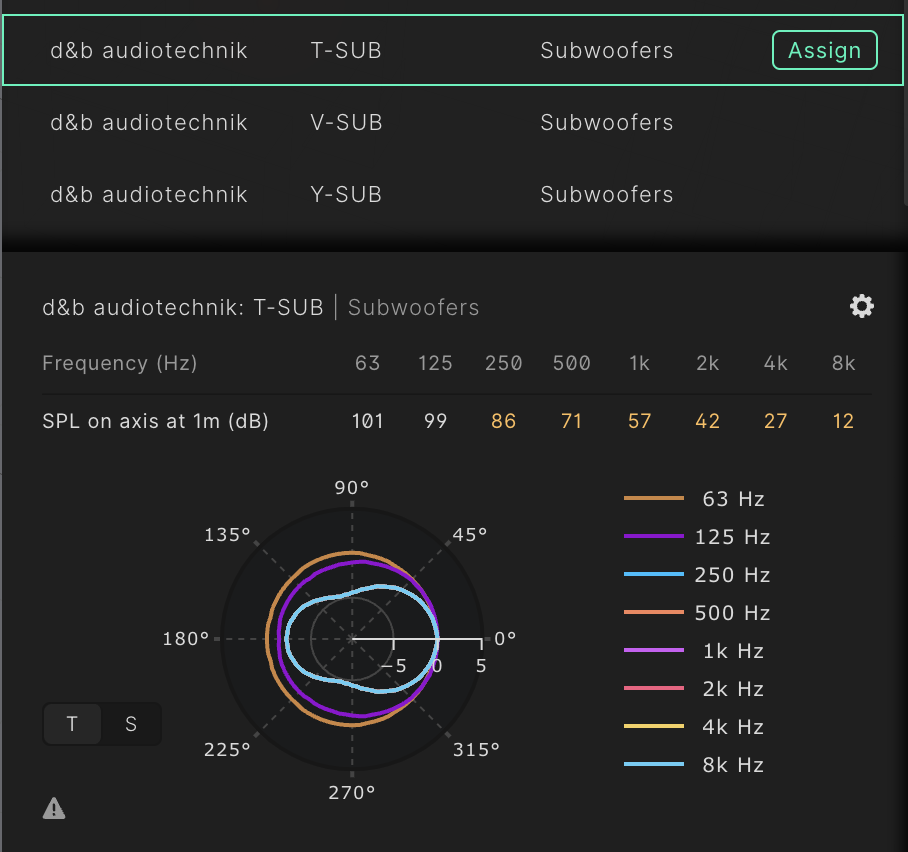Click the 4k SPL value 27
Image resolution: width=908 pixels, height=852 pixels.
(x=775, y=421)
